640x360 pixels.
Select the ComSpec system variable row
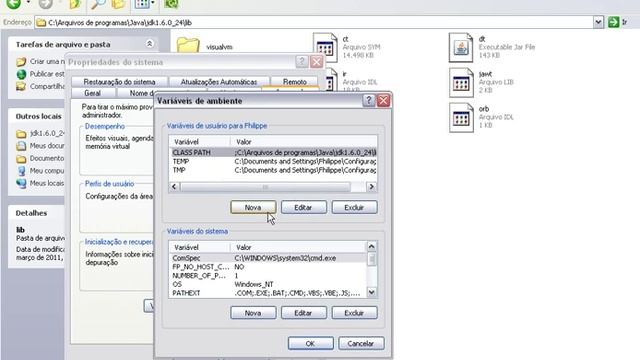(268, 258)
